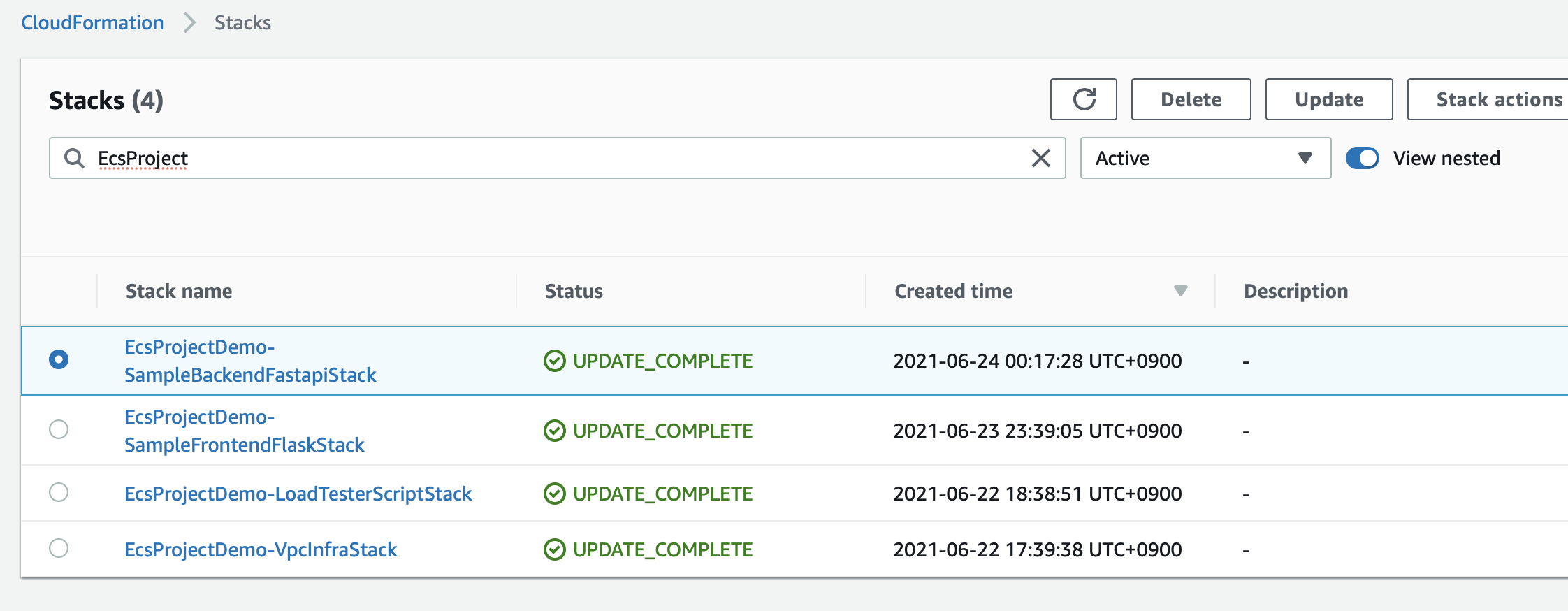The height and width of the screenshot is (611, 1568).
Task: Select radio button for EcsProjectDemo-VpcInfraStack
Action: click(x=59, y=548)
